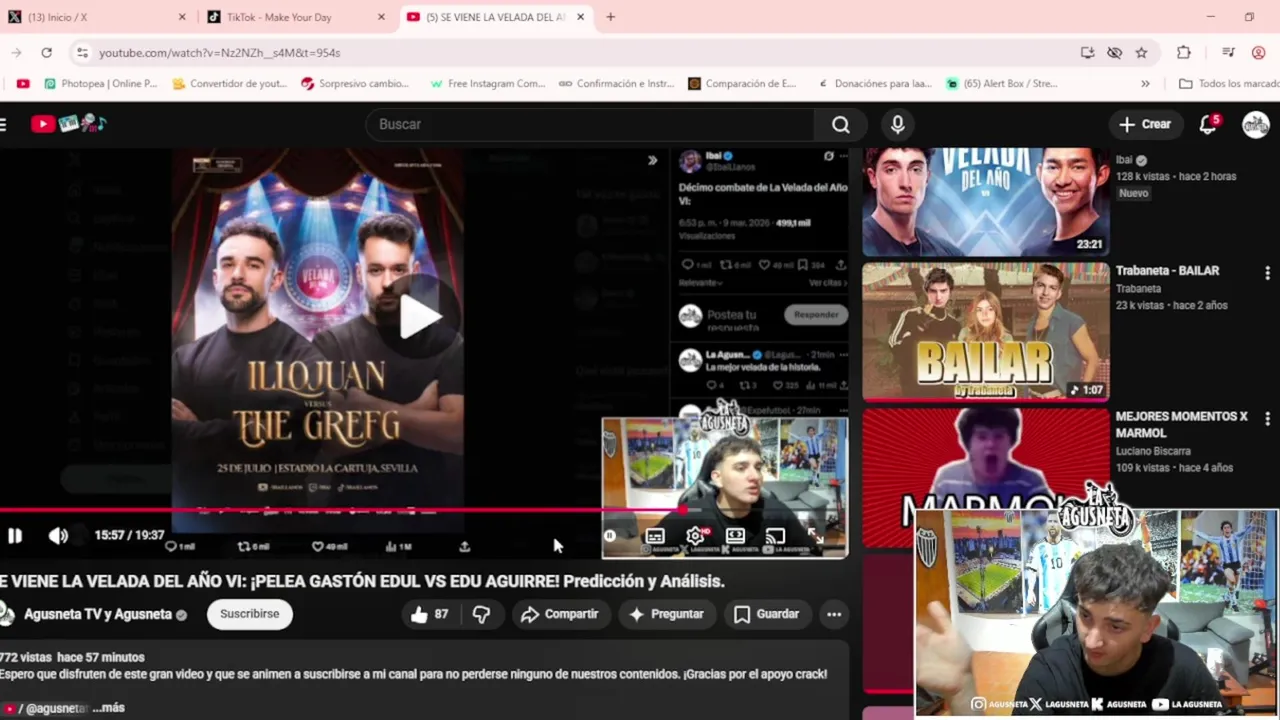1280x720 pixels.
Task: Click the site information icon in address bar
Action: click(x=82, y=52)
